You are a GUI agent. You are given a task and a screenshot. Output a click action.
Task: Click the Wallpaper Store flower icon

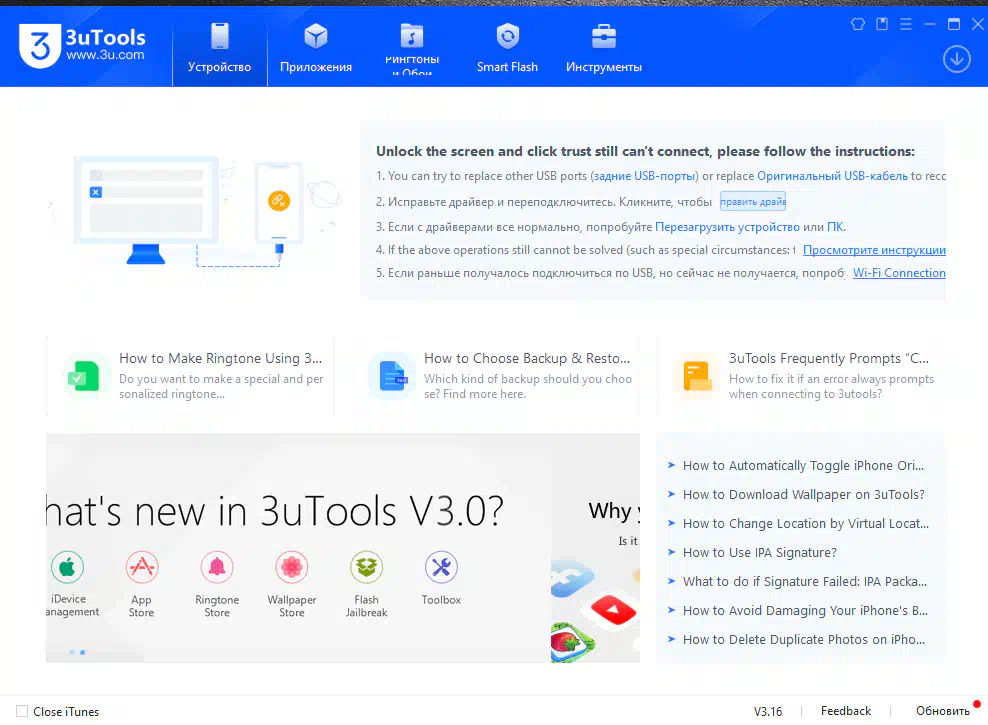pos(292,567)
